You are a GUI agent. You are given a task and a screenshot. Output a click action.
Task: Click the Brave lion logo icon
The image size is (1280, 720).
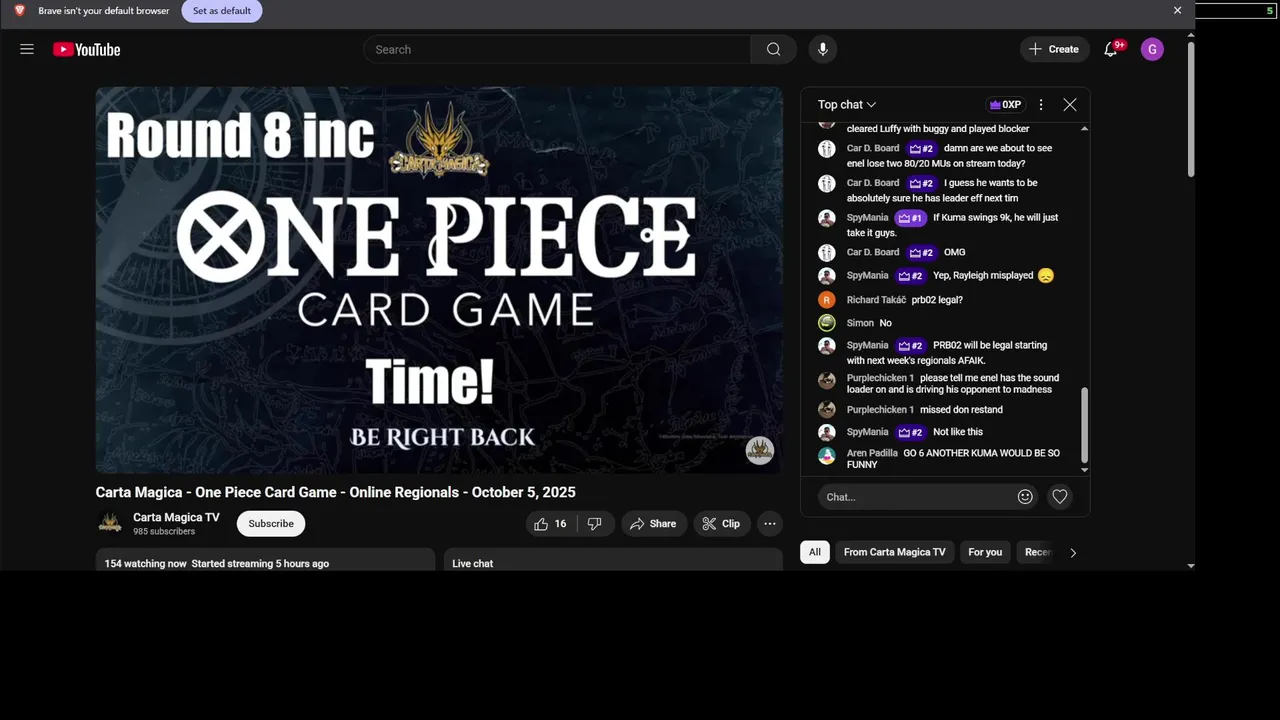point(19,11)
